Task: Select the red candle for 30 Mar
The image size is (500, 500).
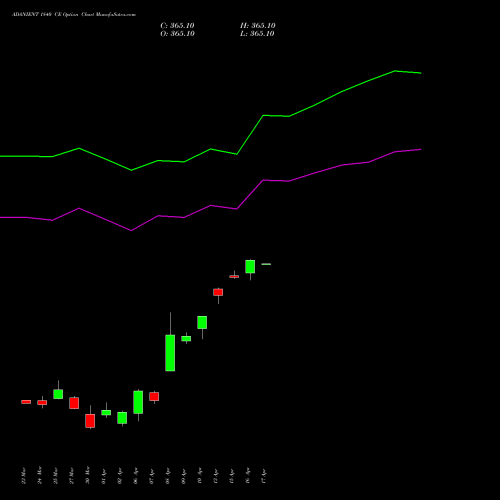Action: pyautogui.click(x=90, y=421)
